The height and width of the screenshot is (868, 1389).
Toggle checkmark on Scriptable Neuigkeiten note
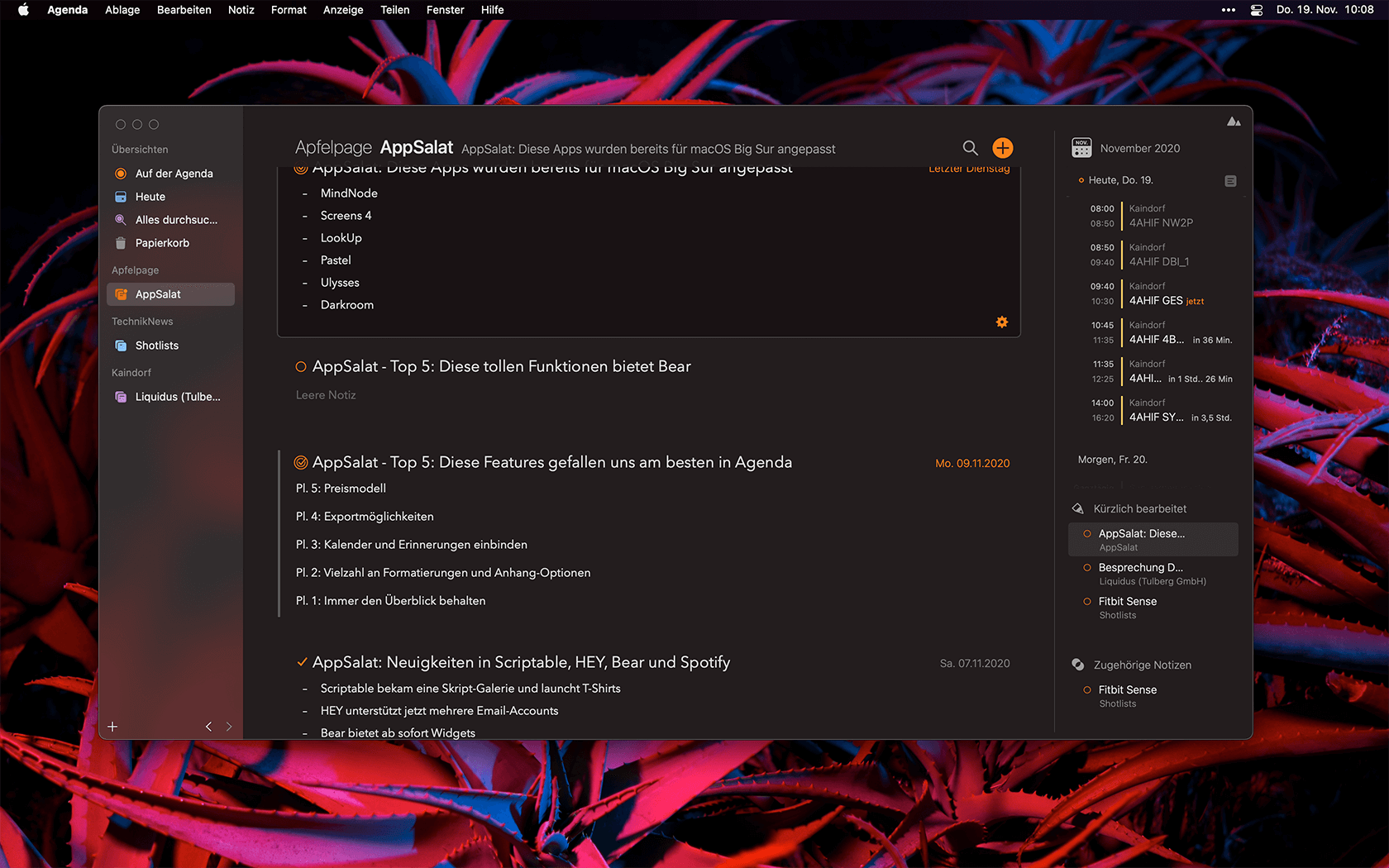302,662
